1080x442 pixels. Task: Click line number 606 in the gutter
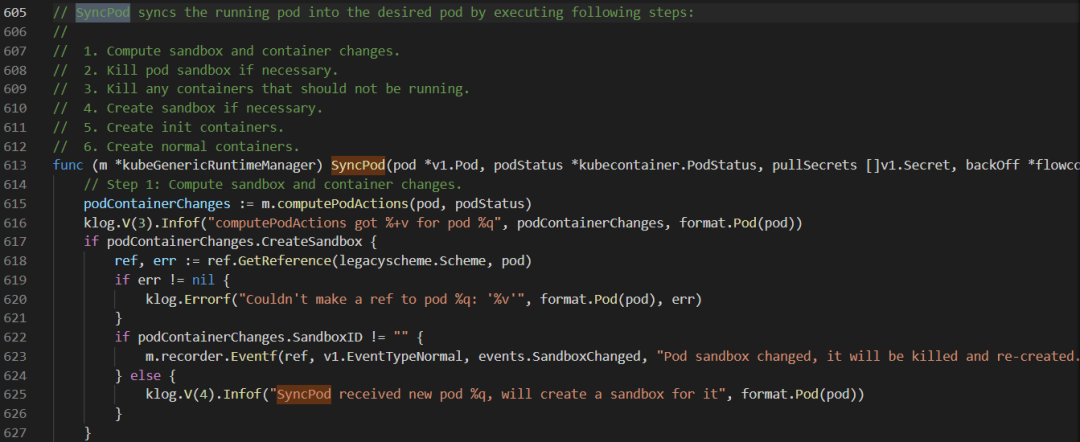tap(14, 32)
